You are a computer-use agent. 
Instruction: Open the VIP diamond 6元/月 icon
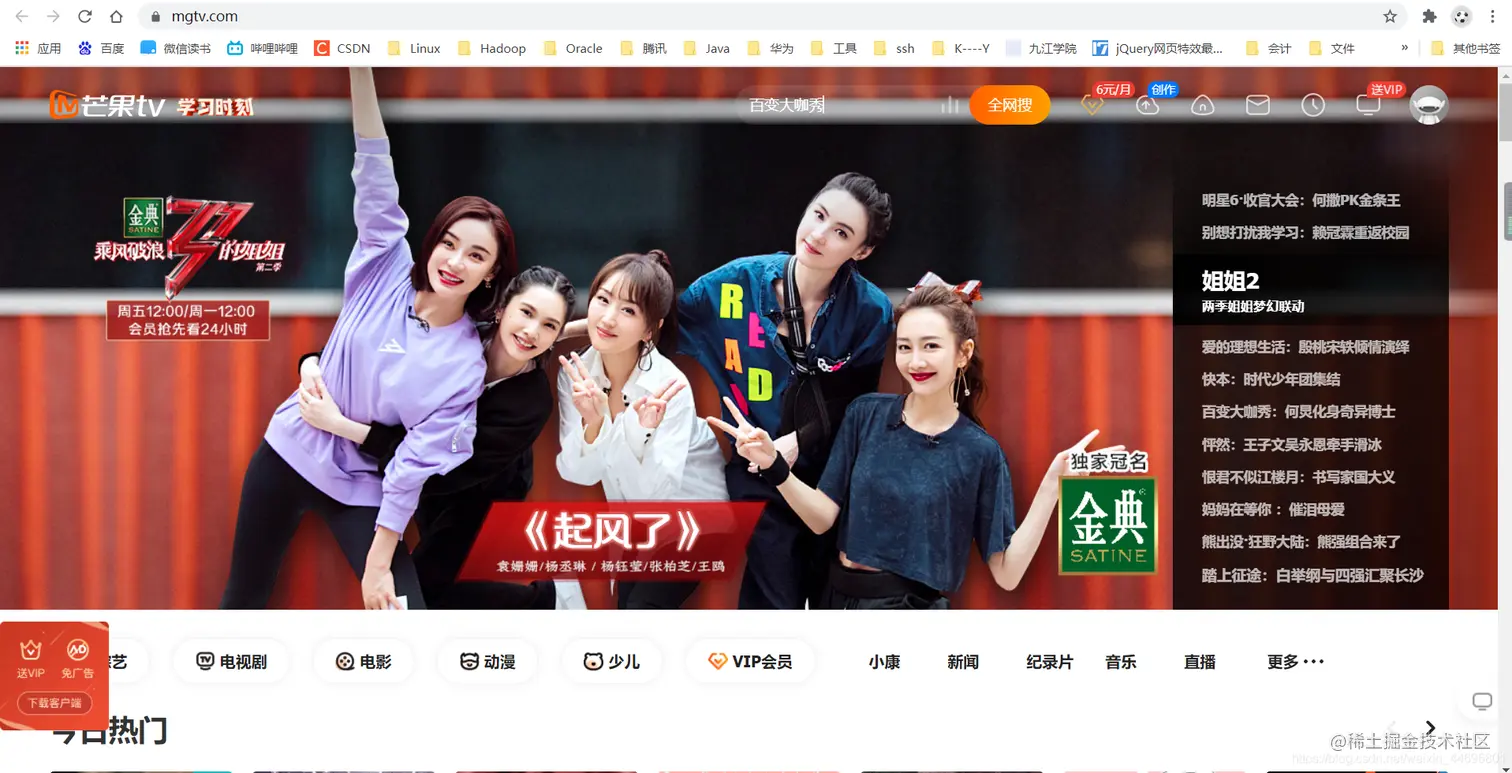pyautogui.click(x=1093, y=104)
